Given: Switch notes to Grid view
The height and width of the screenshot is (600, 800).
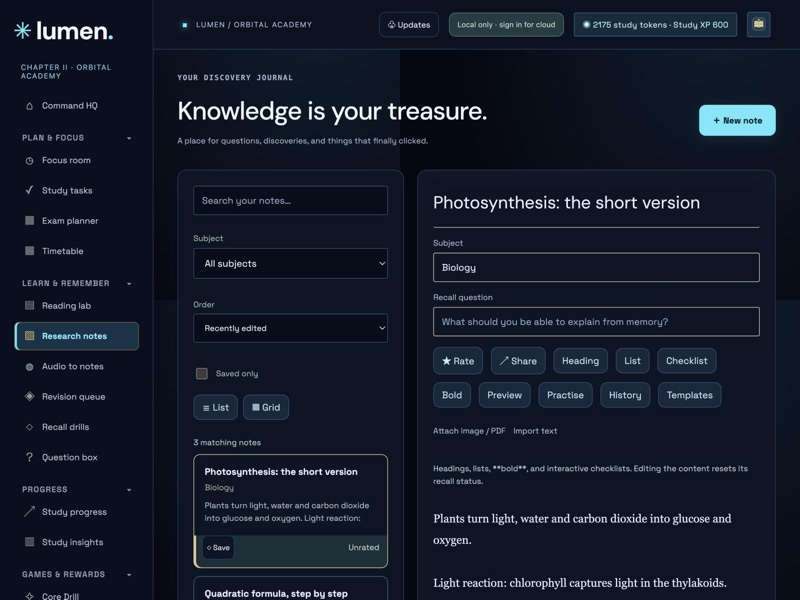Looking at the screenshot, I should point(266,407).
